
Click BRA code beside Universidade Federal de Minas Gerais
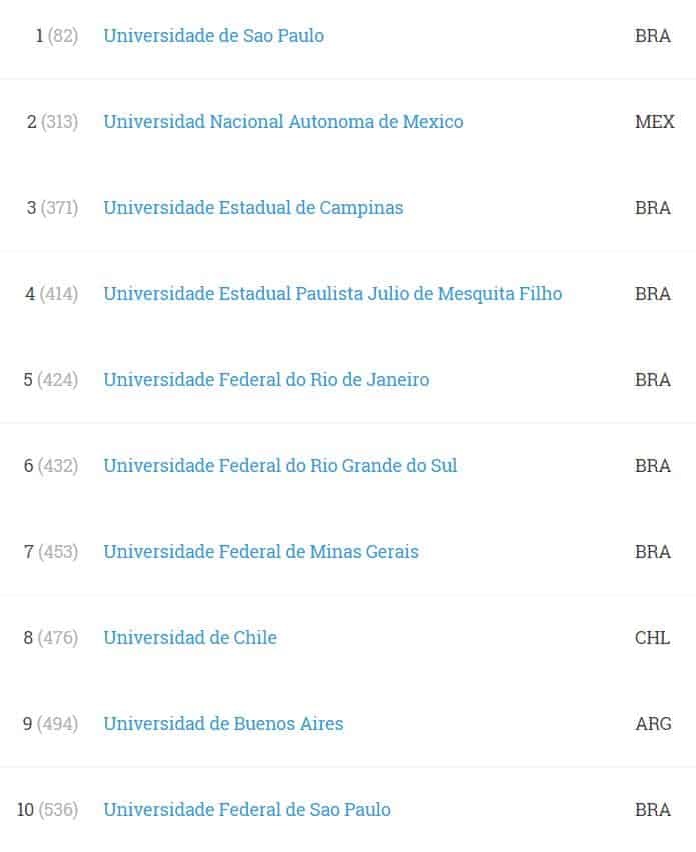coord(653,552)
